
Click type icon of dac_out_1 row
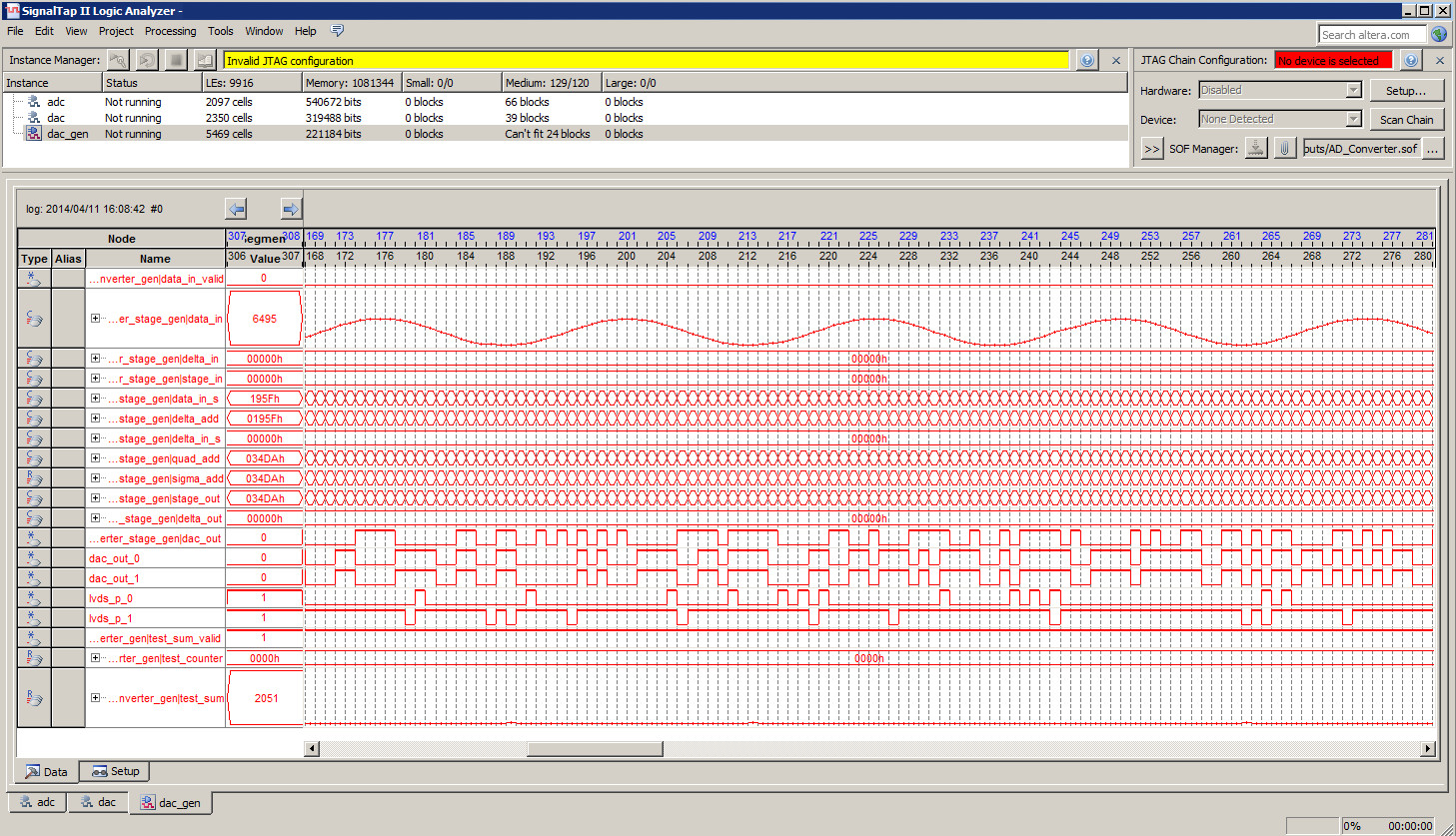point(34,578)
